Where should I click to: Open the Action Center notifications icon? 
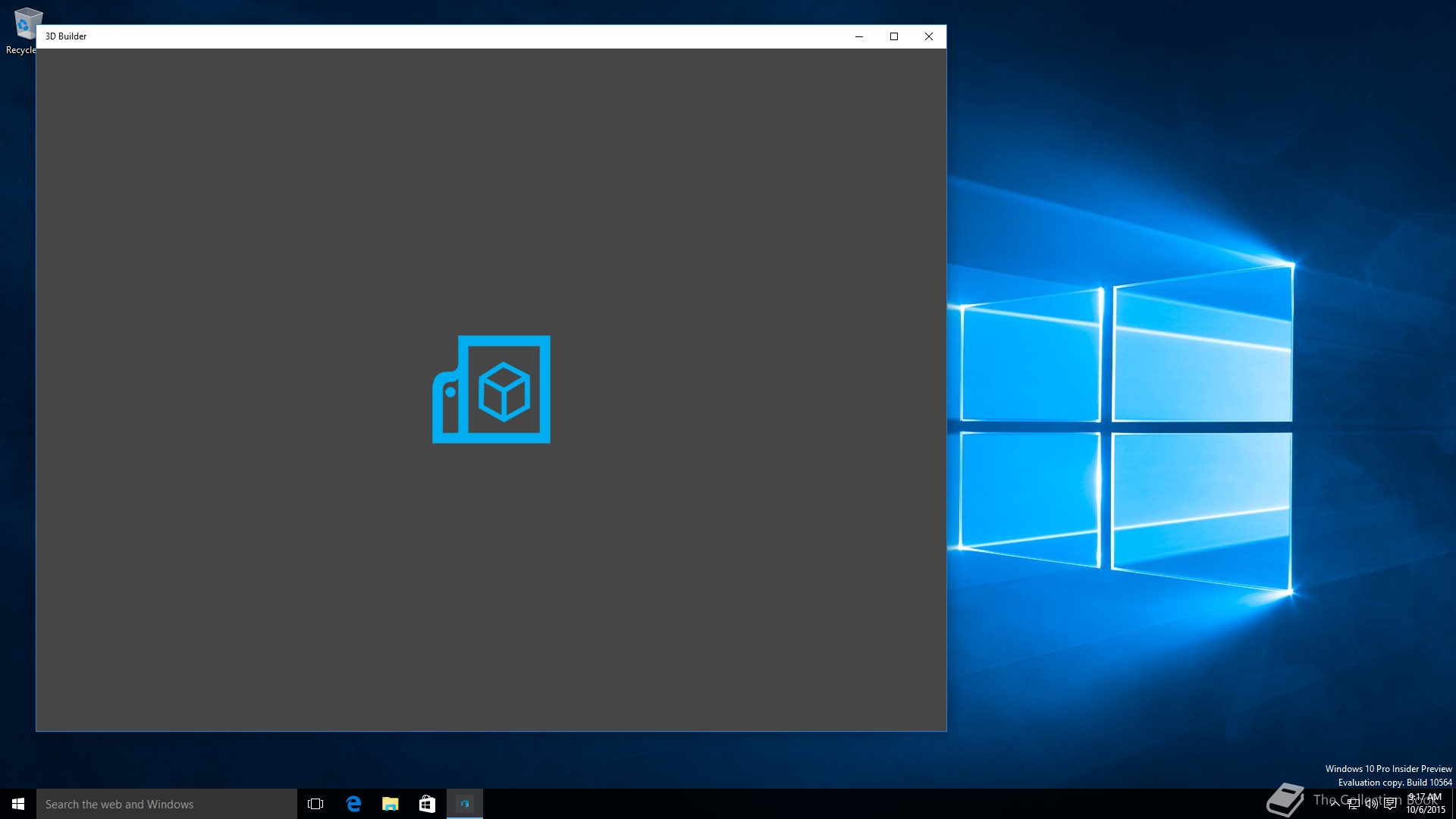(1390, 804)
